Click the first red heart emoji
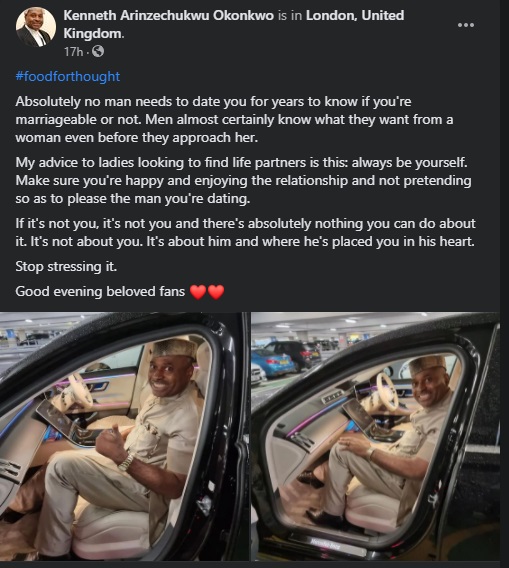 point(198,292)
